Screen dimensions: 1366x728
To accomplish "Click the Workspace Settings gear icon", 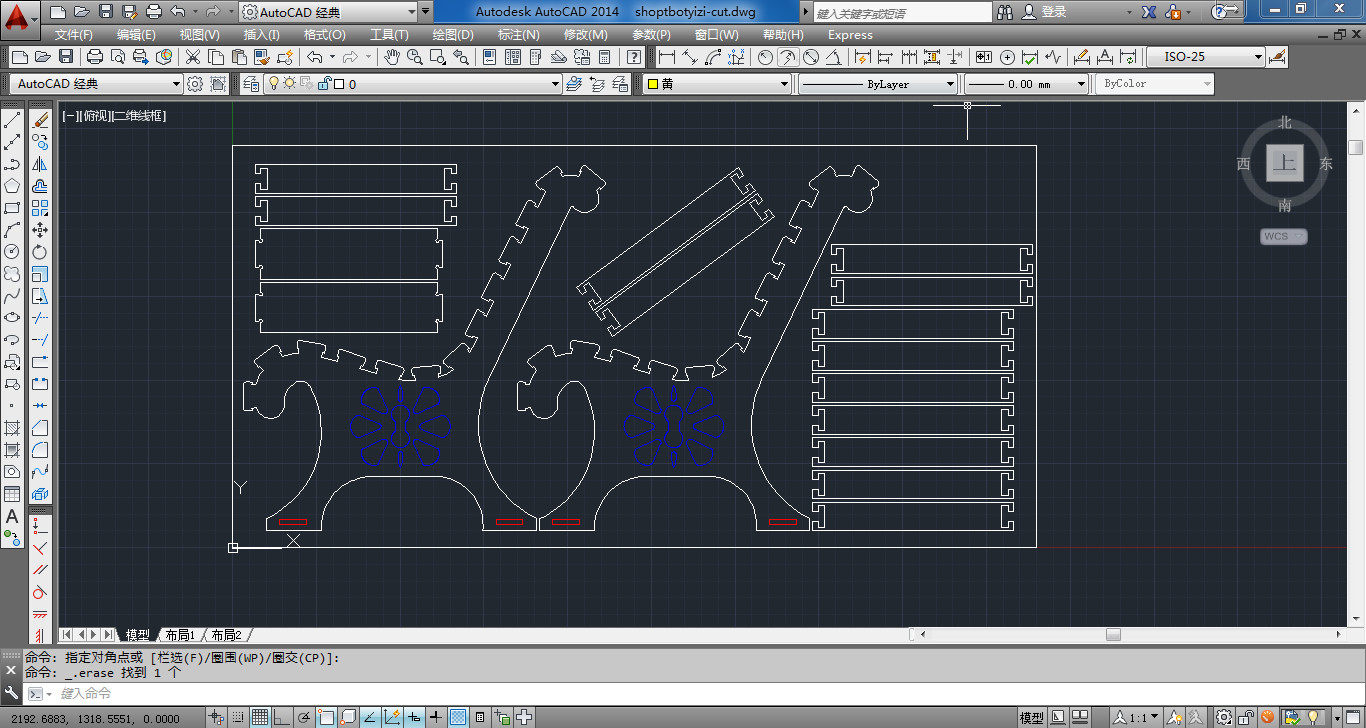I will [195, 84].
